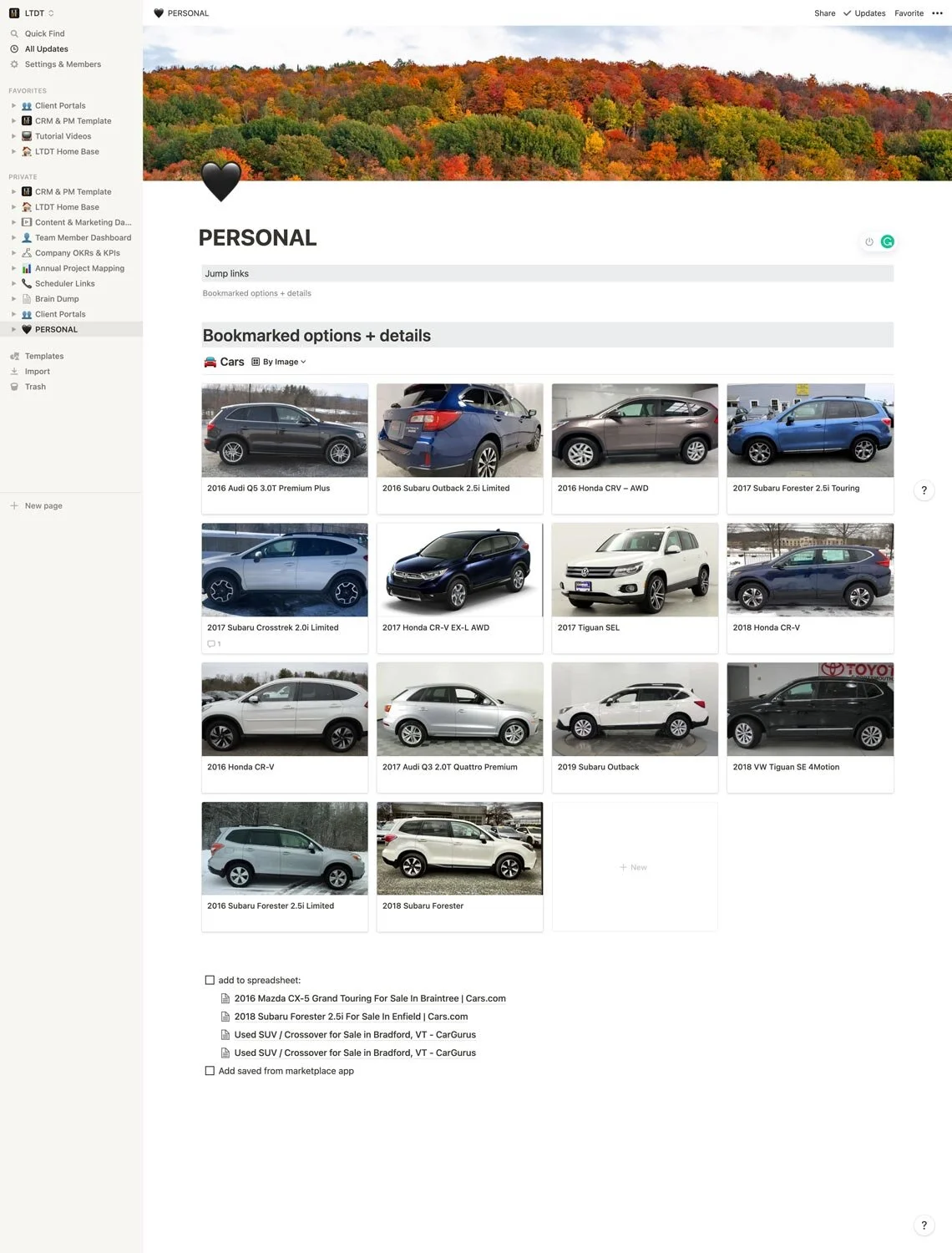Screen dimensions: 952x1253
Task: Click Annual Project Mapping chart icon
Action: click(27, 268)
